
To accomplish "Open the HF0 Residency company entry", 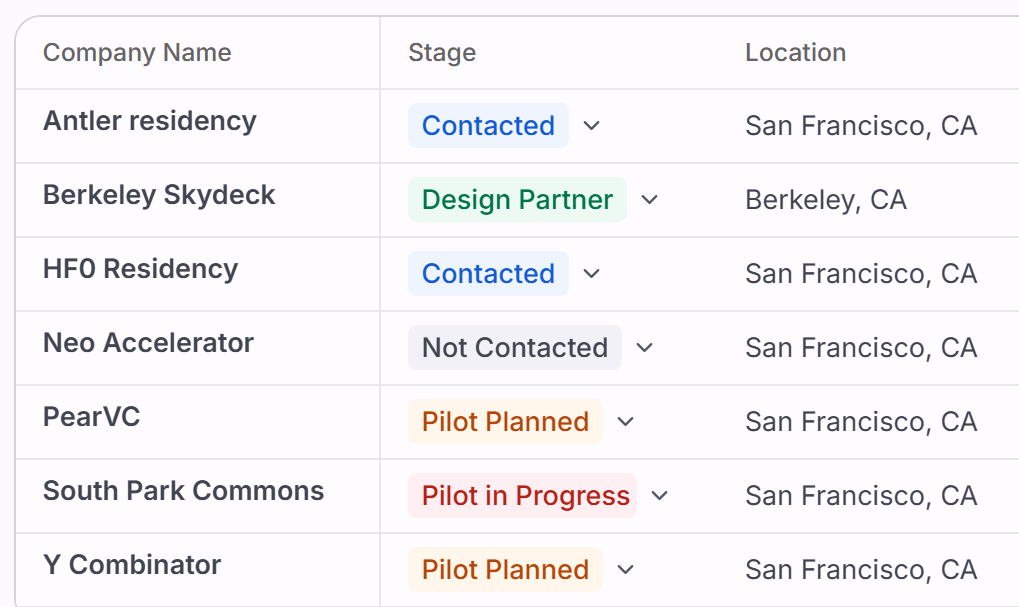I will 140,269.
